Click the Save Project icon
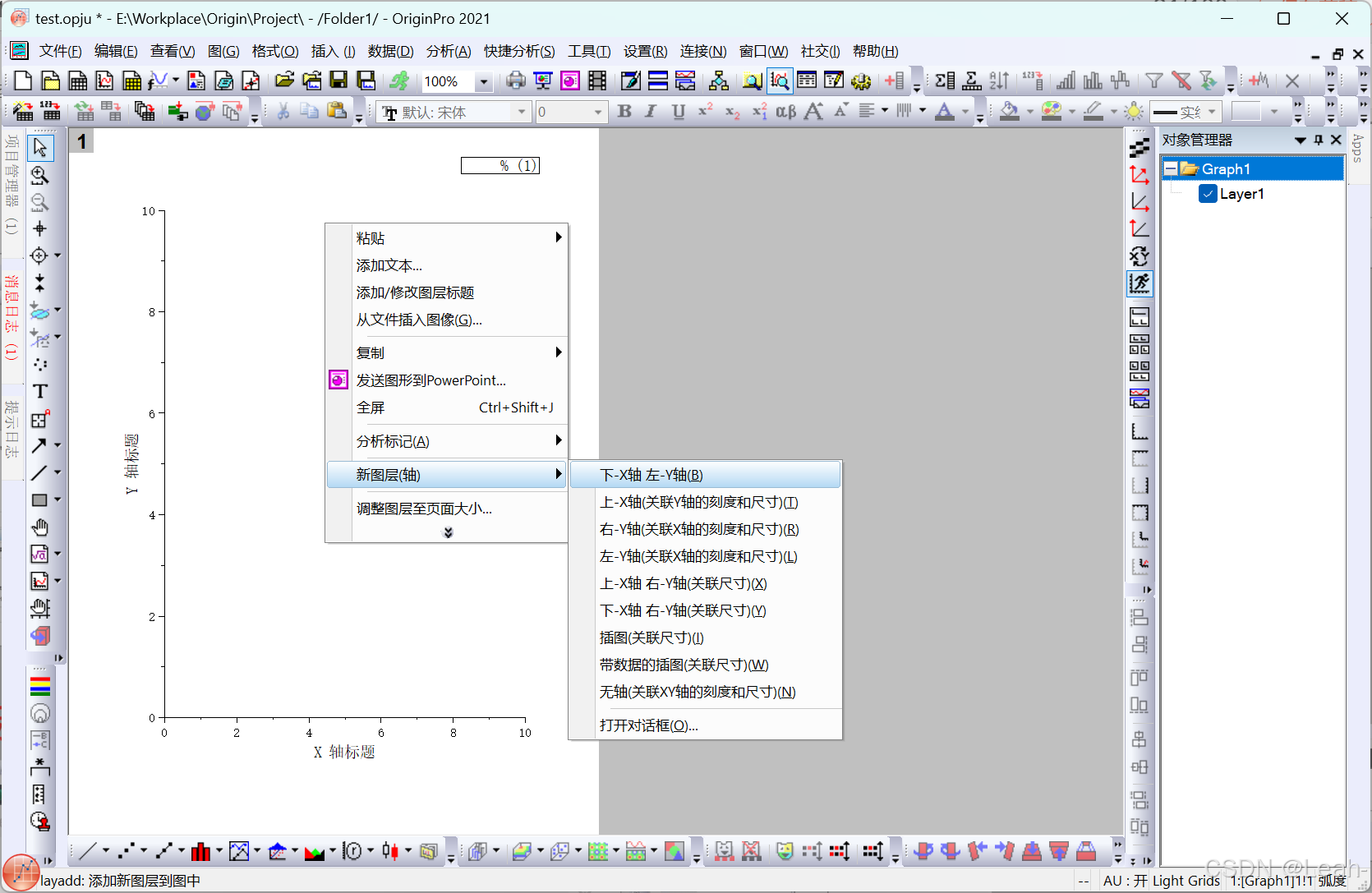The width and height of the screenshot is (1372, 893). [338, 81]
